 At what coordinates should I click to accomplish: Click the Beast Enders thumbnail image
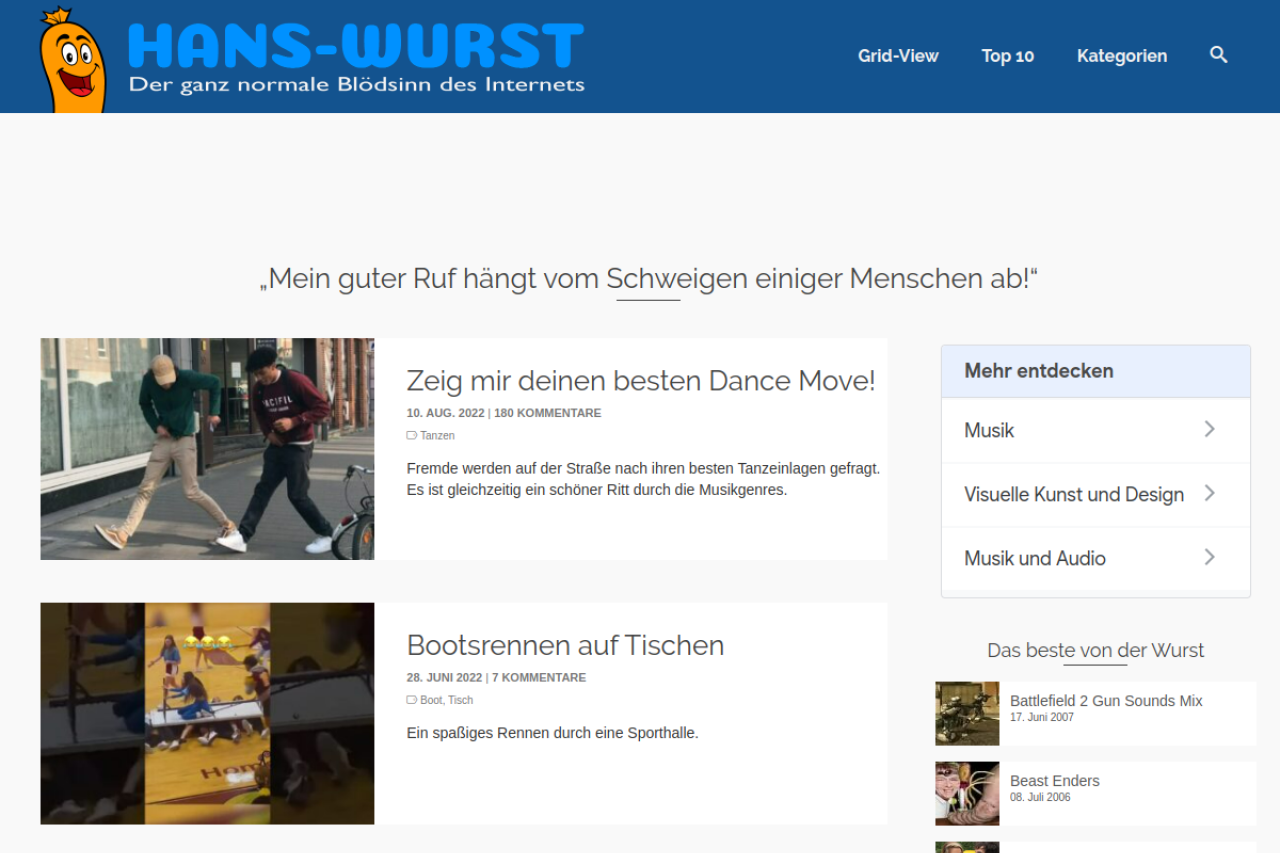pyautogui.click(x=967, y=793)
